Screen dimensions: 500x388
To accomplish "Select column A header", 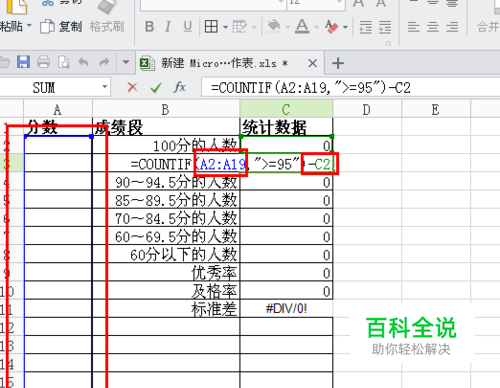I will coord(58,110).
